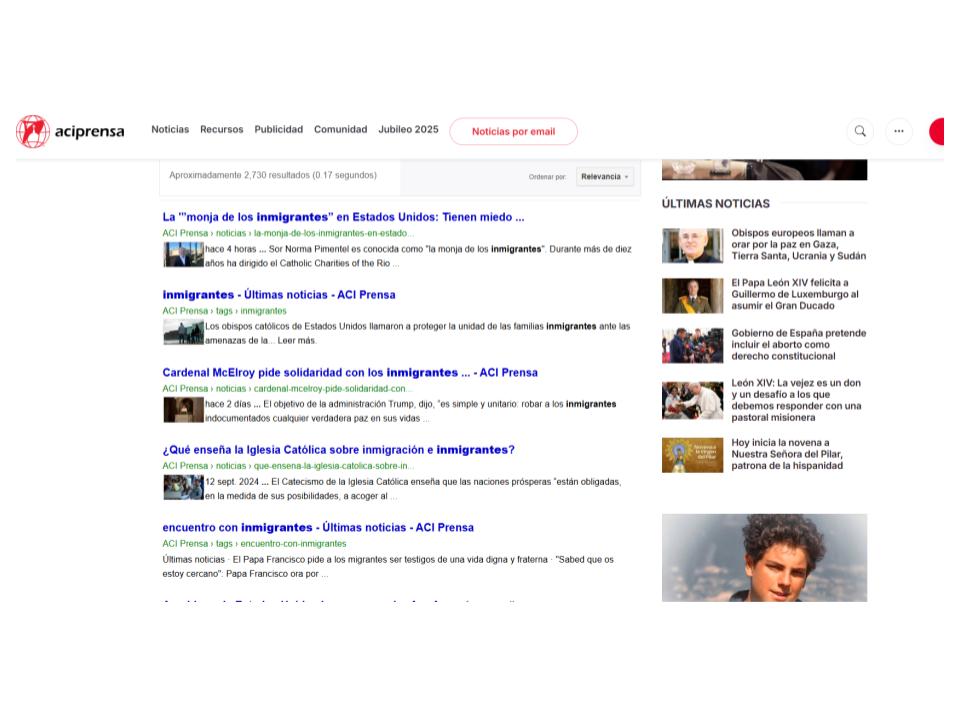Image resolution: width=960 pixels, height=720 pixels.
Task: Click thumbnail for Papa León XIV felicita story
Action: [x=692, y=295]
